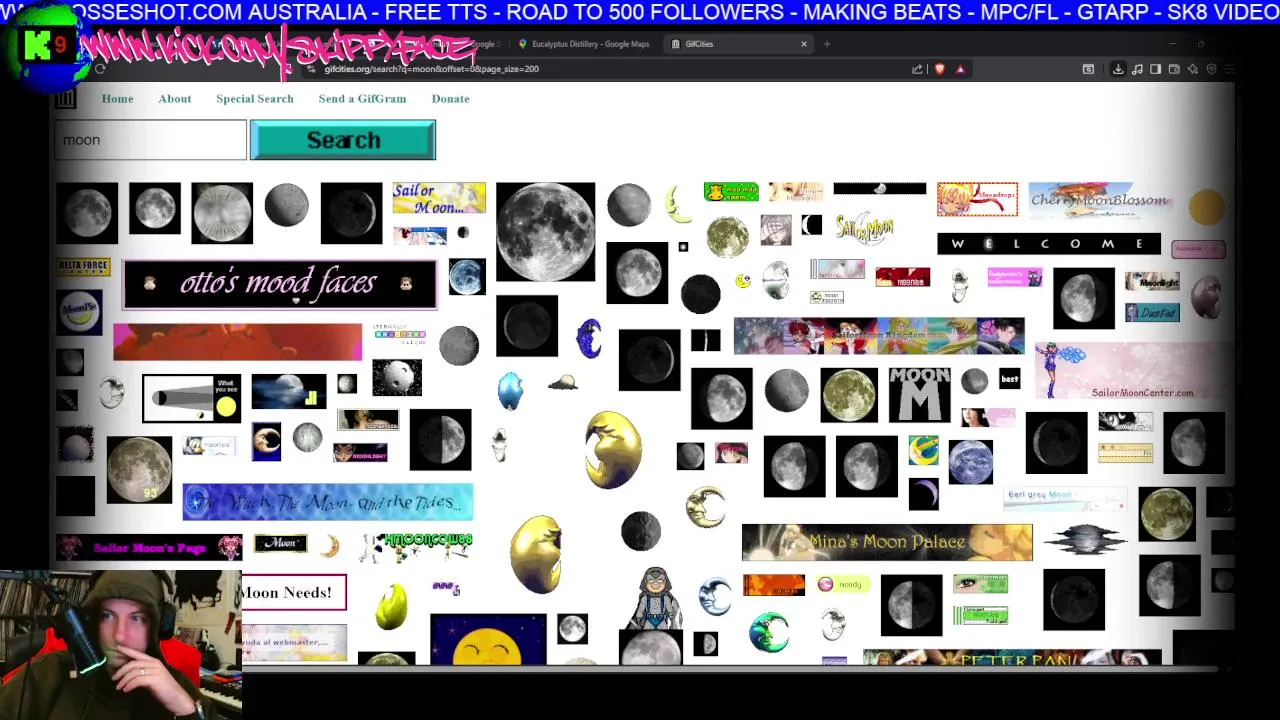Screen dimensions: 1280x720
Task: Open the downloads icon in toolbar
Action: [1118, 69]
